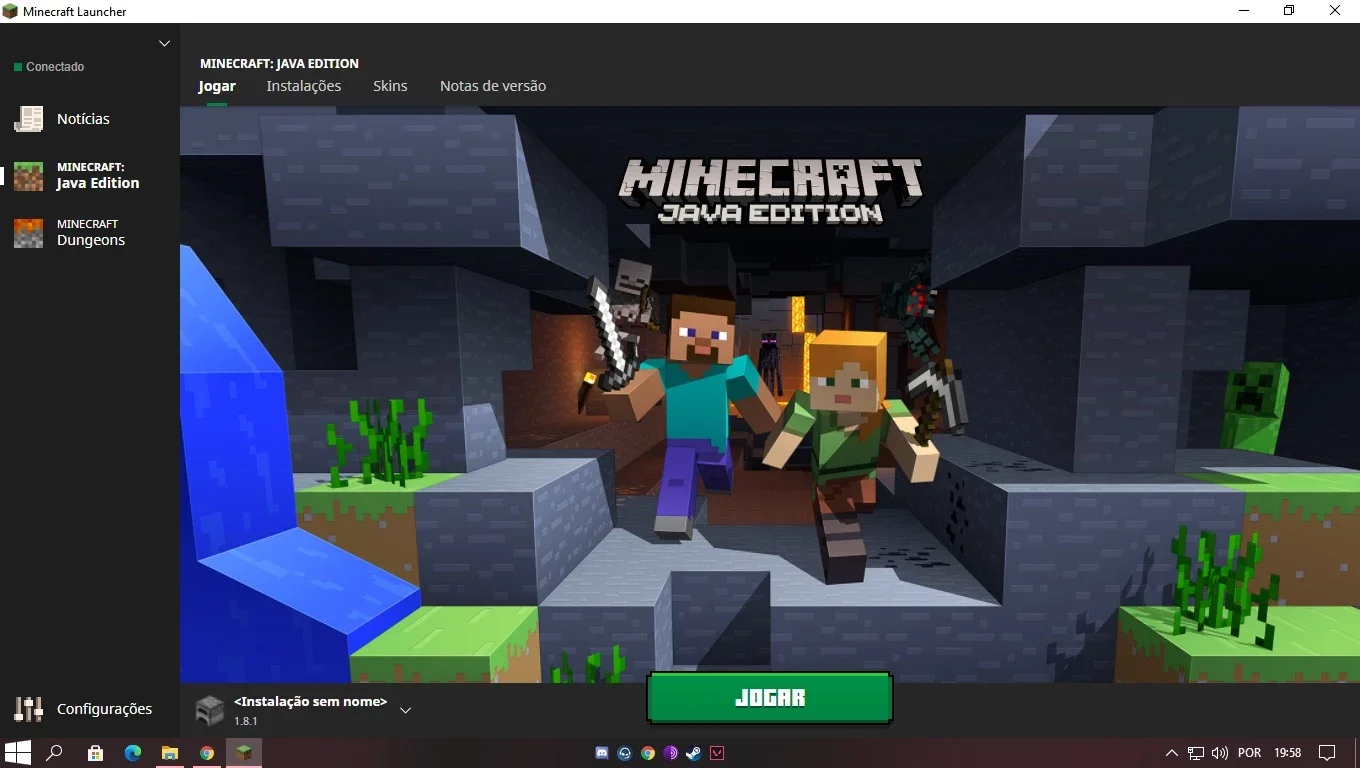The image size is (1360, 768).
Task: Switch to the Skins tab
Action: [x=390, y=86]
